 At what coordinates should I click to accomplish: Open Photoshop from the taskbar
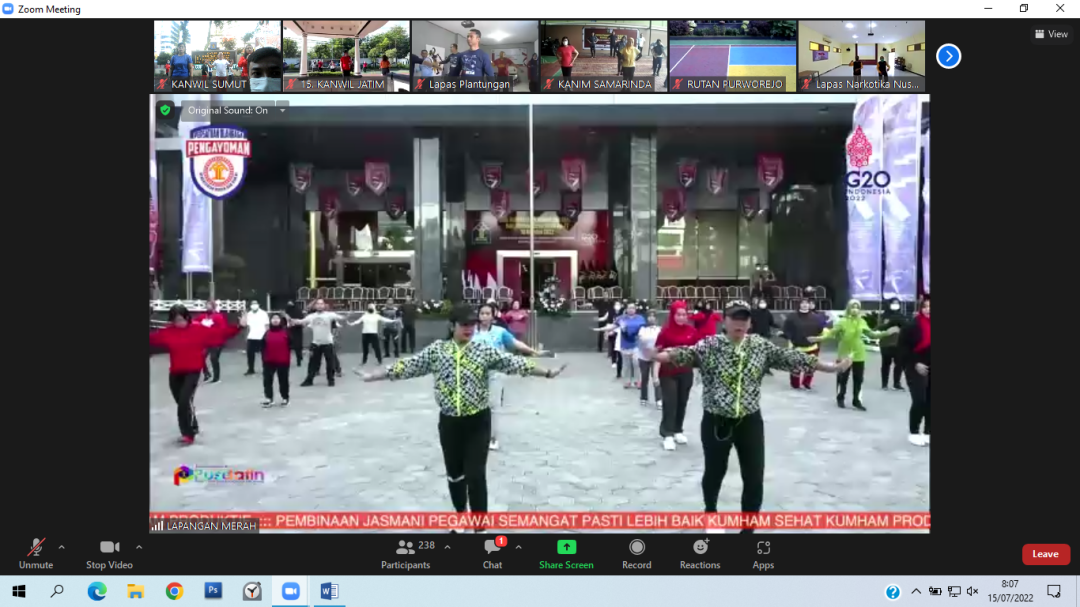tap(213, 591)
